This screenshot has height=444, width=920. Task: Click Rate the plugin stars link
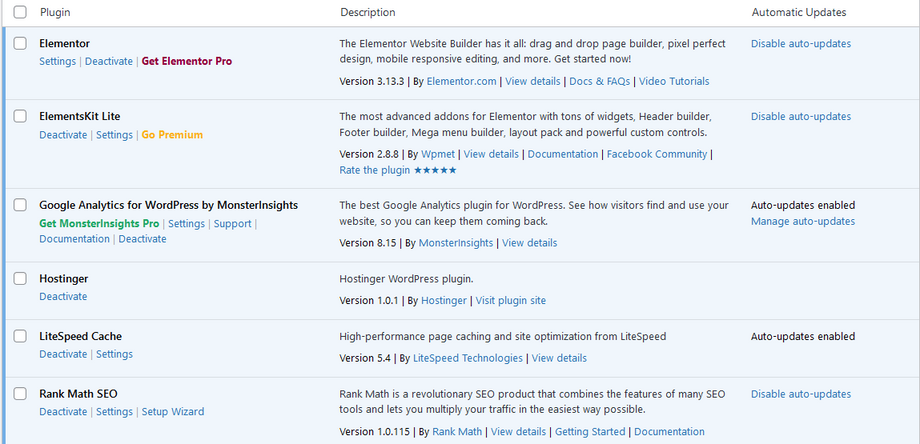398,170
